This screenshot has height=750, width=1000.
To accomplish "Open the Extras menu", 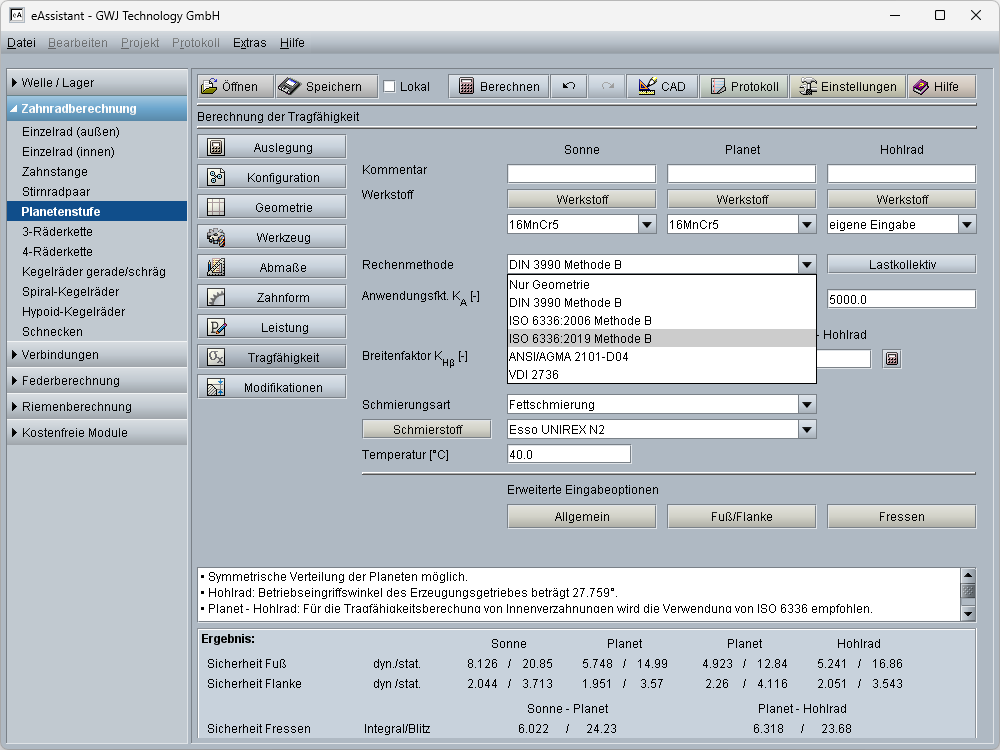I will click(x=249, y=43).
